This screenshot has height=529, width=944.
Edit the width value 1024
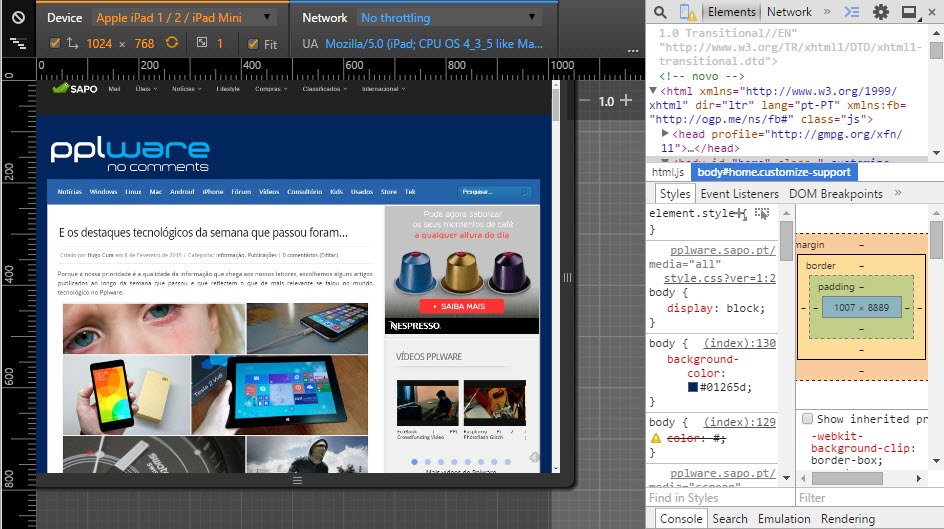[x=99, y=43]
